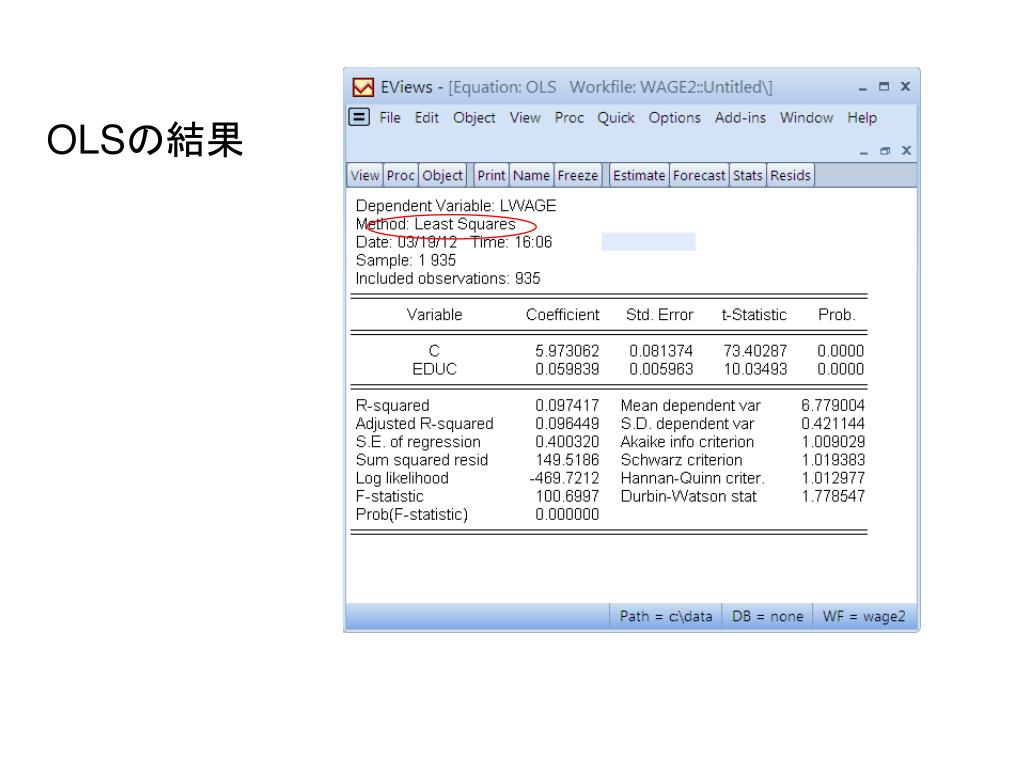1024x768 pixels.
Task: Click the Object button on equation toolbar
Action: click(442, 175)
